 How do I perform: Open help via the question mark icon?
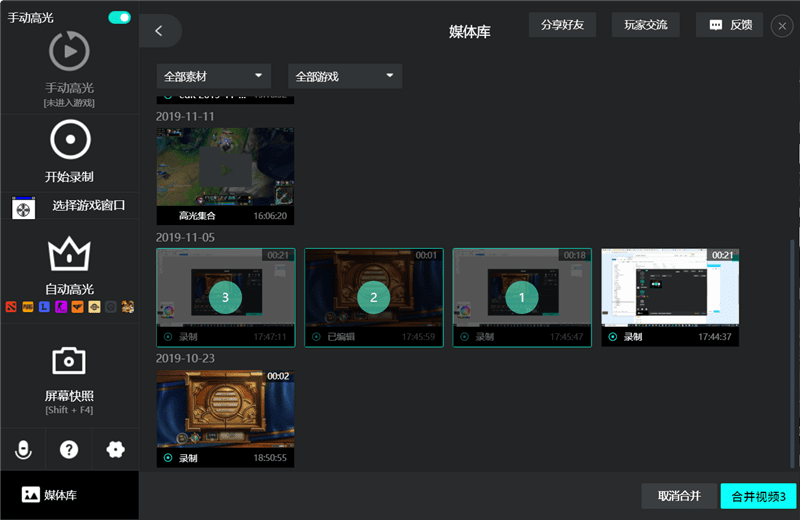[69, 449]
